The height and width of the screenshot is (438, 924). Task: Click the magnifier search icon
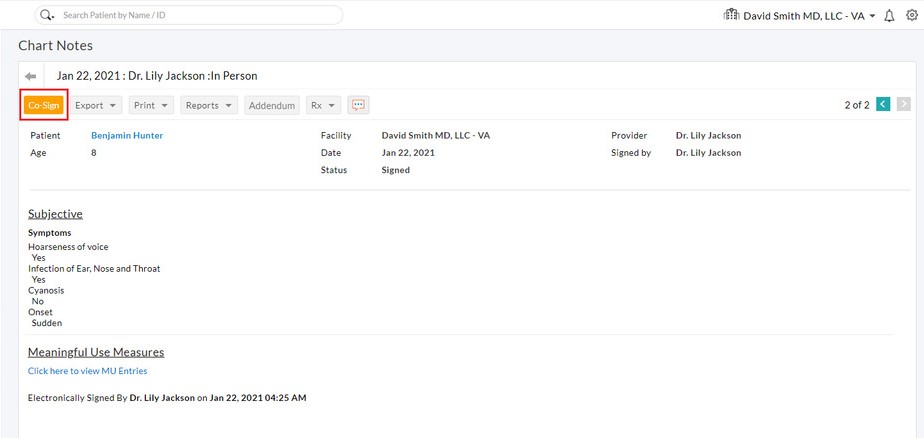coord(47,15)
